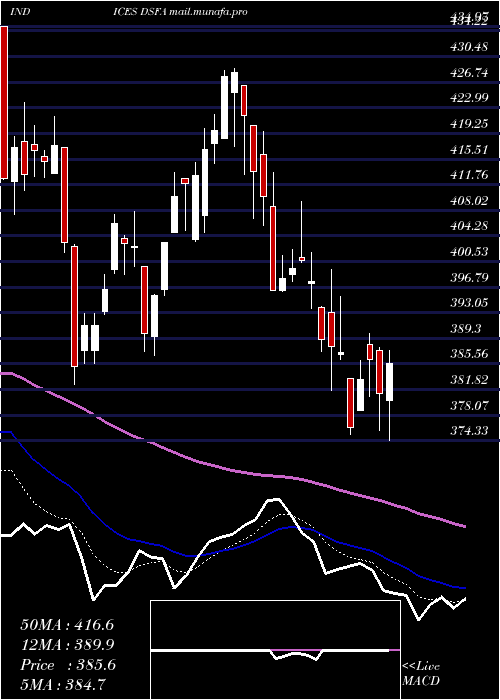
Task: Click the 12MA : 389.9 readout
Action: (67, 645)
